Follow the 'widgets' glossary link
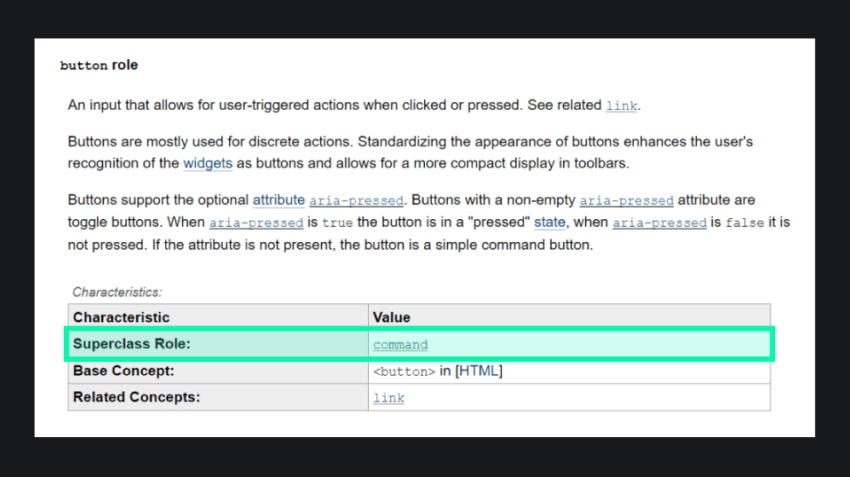Screen dimensions: 850x477 (208, 163)
